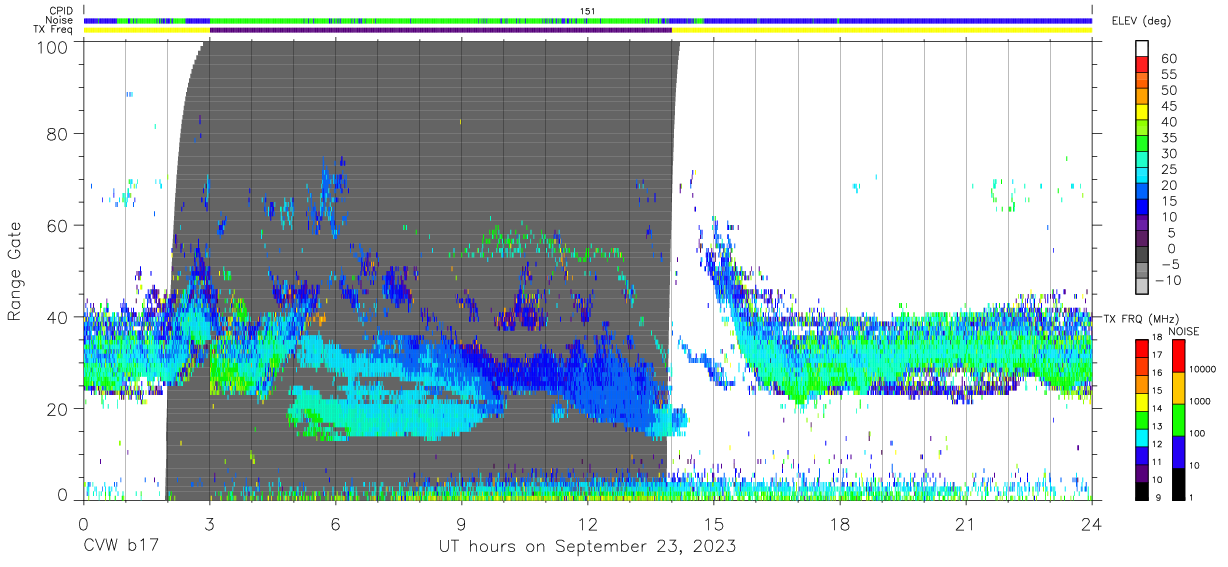1228x567 pixels.
Task: Click the yellow ELEV swatch between 40 and 45
Action: tap(1142, 114)
